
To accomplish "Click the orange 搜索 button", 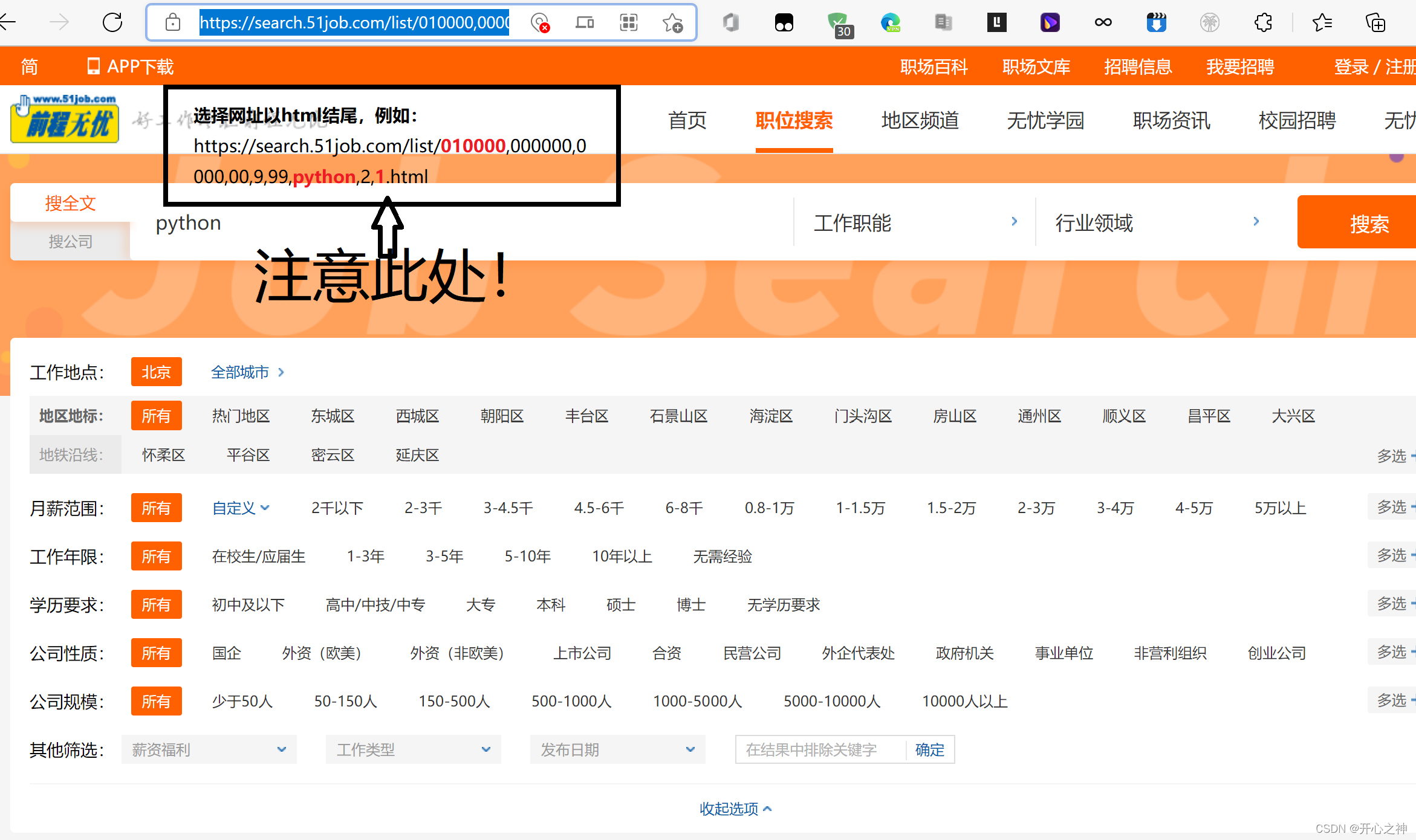I will coord(1368,223).
